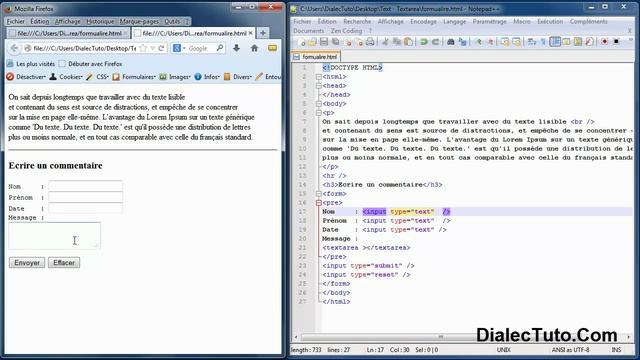Click the Record macro red dot icon

(x=604, y=42)
